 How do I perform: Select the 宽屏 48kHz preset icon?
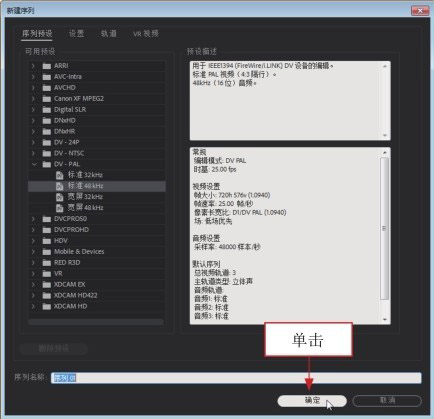[x=59, y=208]
